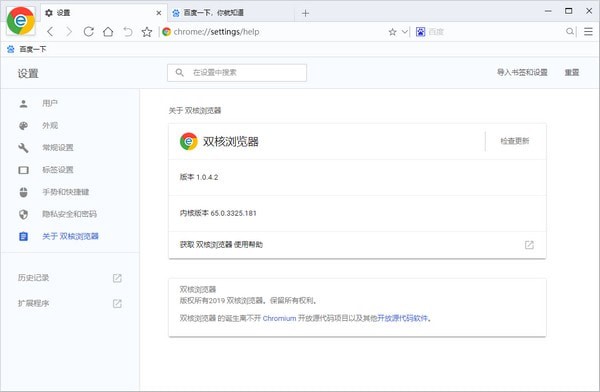Reload the page with refresh icon

[89, 32]
